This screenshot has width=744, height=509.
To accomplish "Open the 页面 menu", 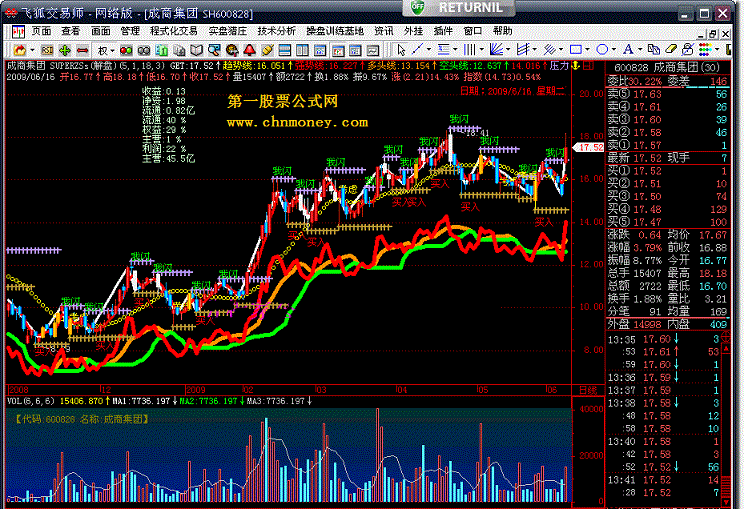I will click(41, 31).
